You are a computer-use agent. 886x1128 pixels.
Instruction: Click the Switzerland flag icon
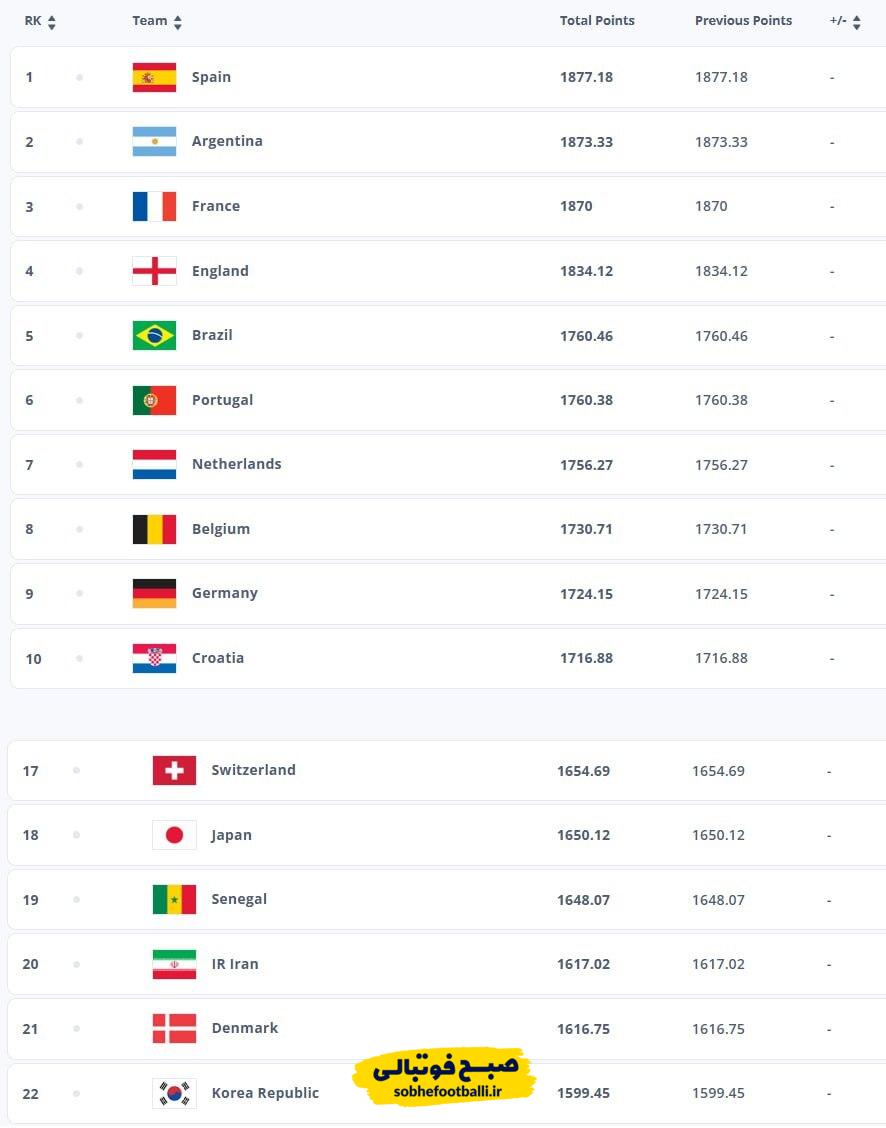[174, 771]
